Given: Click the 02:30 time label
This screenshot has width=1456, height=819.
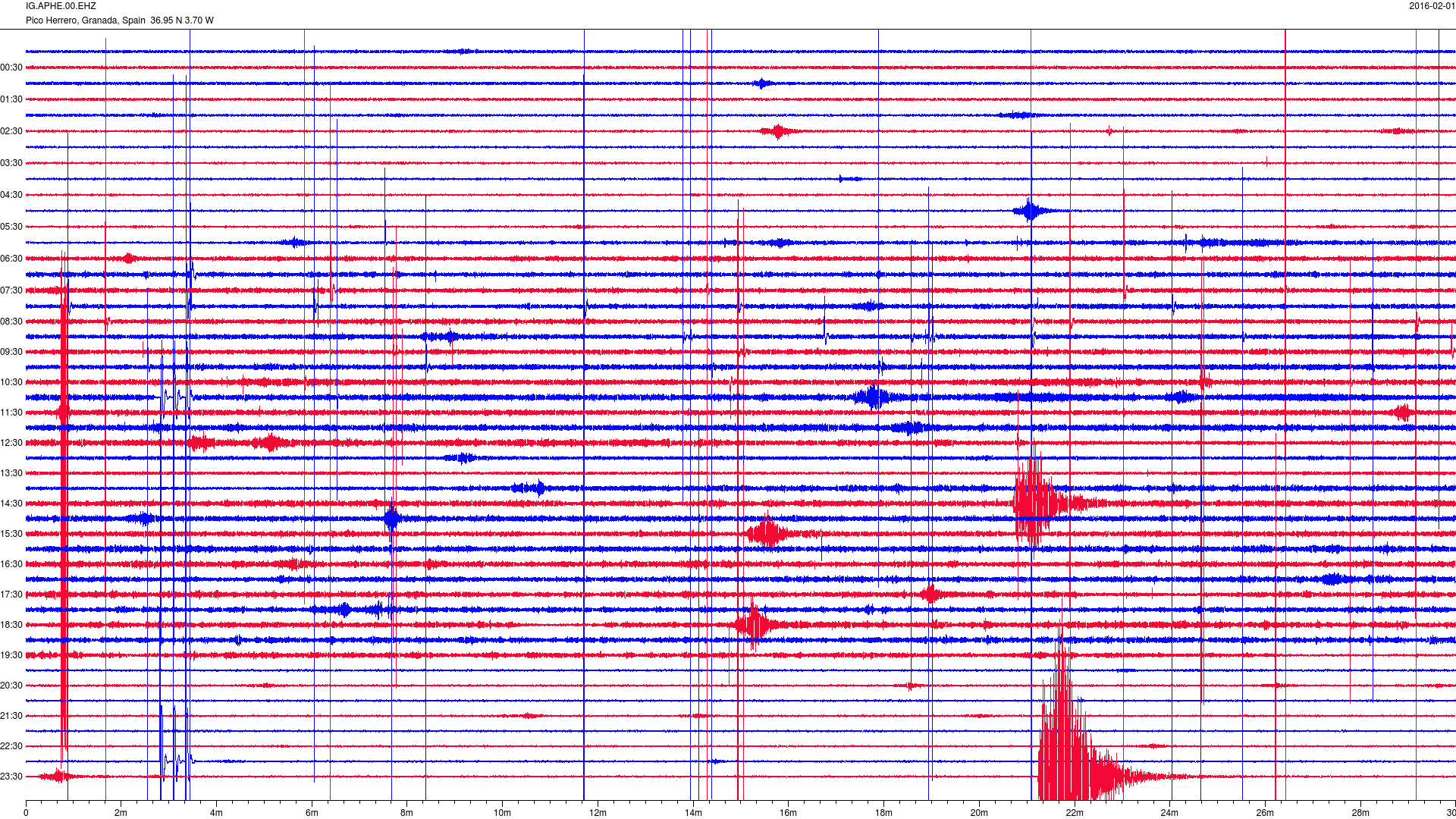Looking at the screenshot, I should click(x=11, y=131).
